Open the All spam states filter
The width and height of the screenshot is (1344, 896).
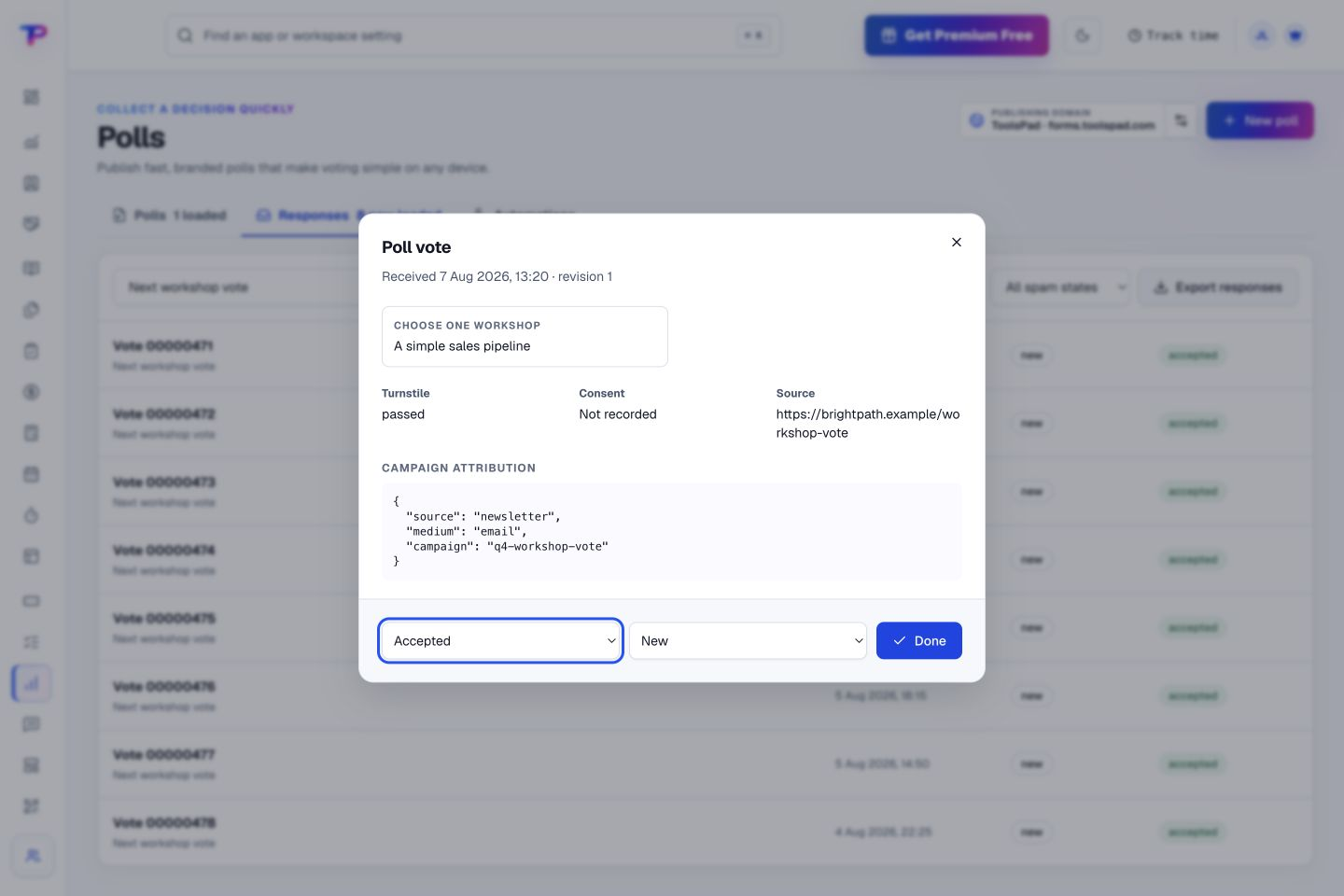coord(1063,287)
